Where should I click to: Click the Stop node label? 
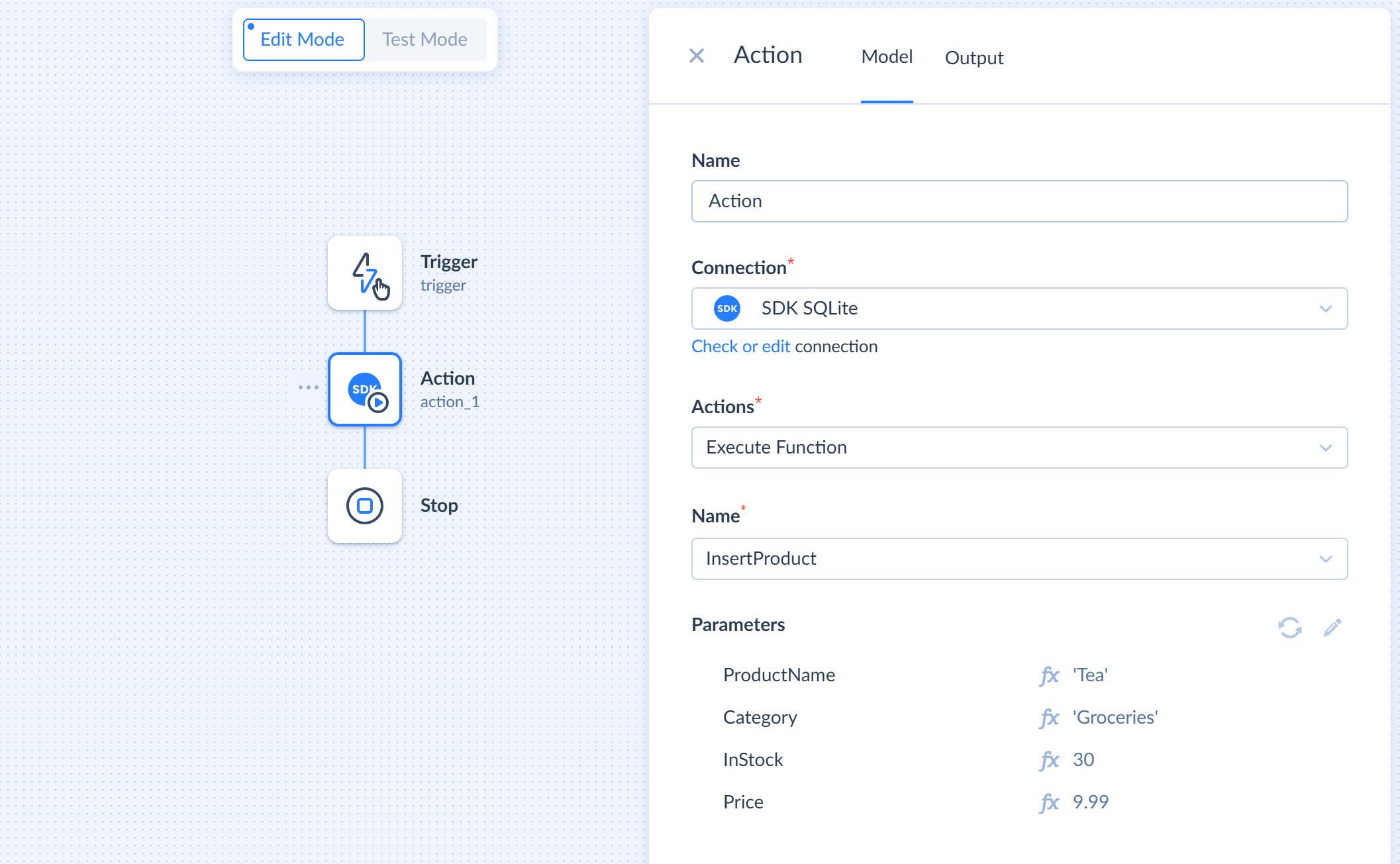pos(439,506)
